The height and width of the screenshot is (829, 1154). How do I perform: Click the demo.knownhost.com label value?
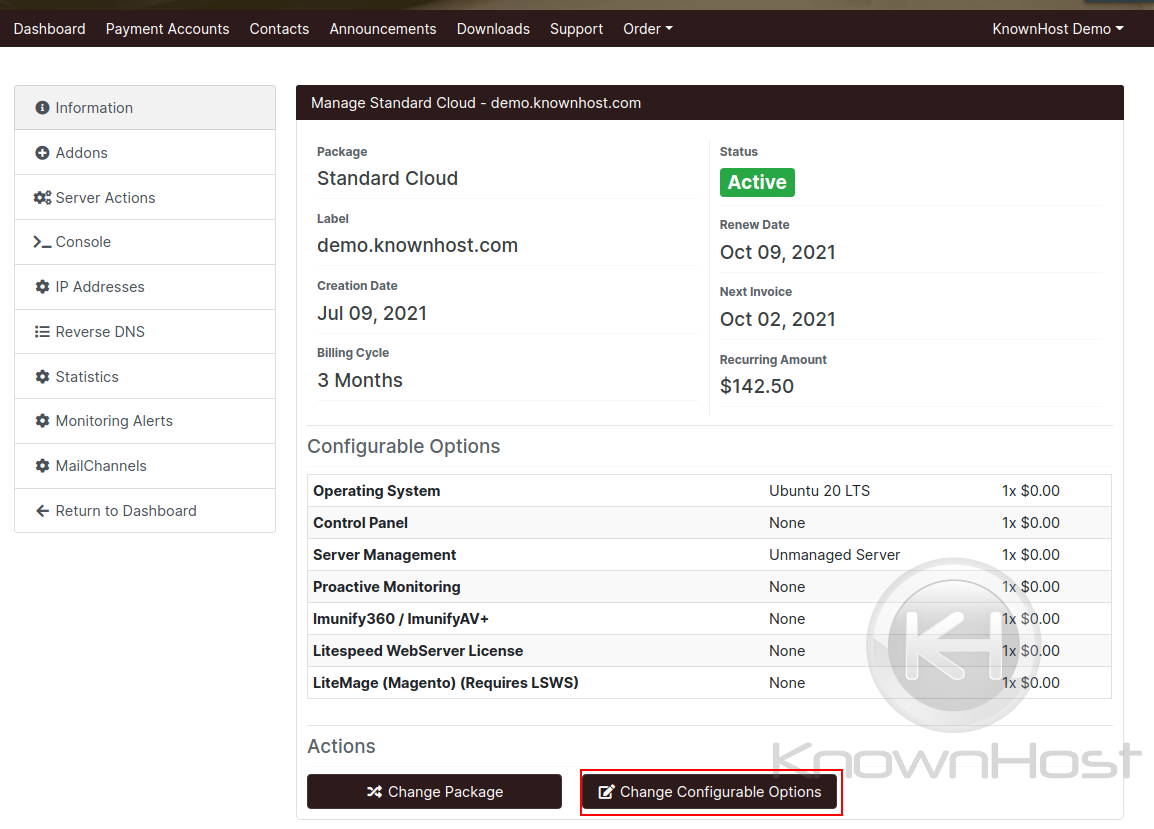point(417,245)
